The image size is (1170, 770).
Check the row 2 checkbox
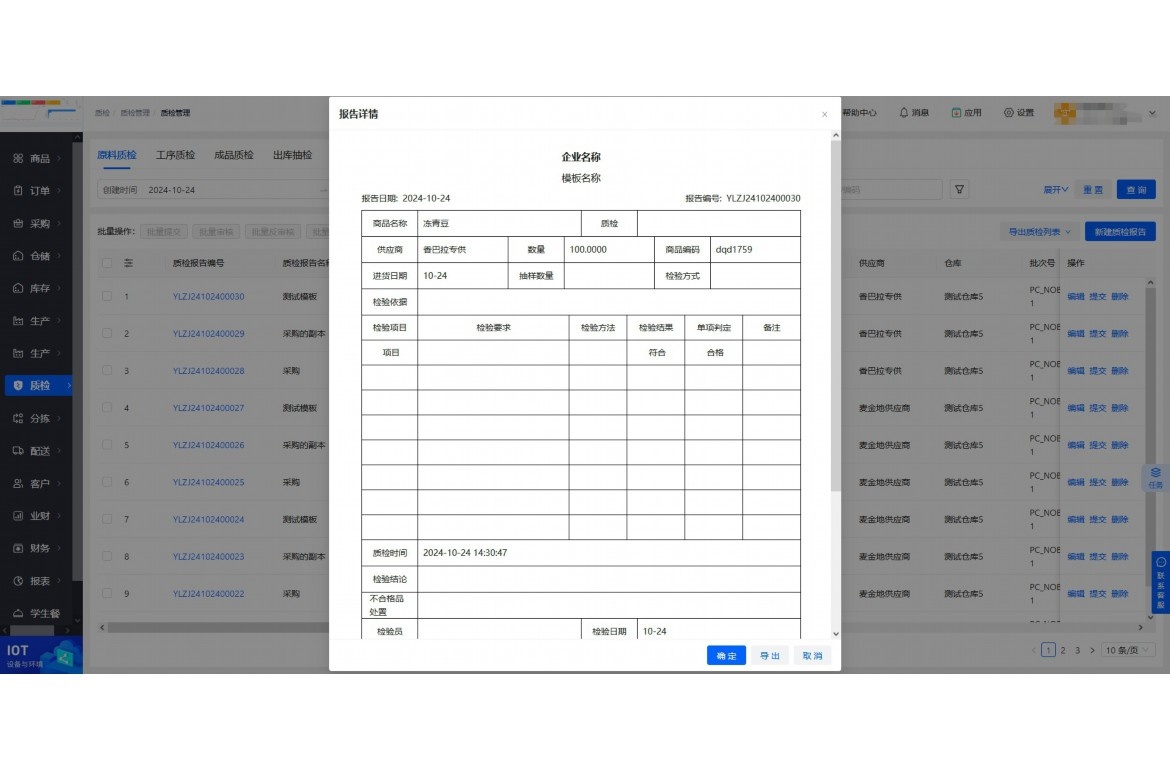[107, 334]
